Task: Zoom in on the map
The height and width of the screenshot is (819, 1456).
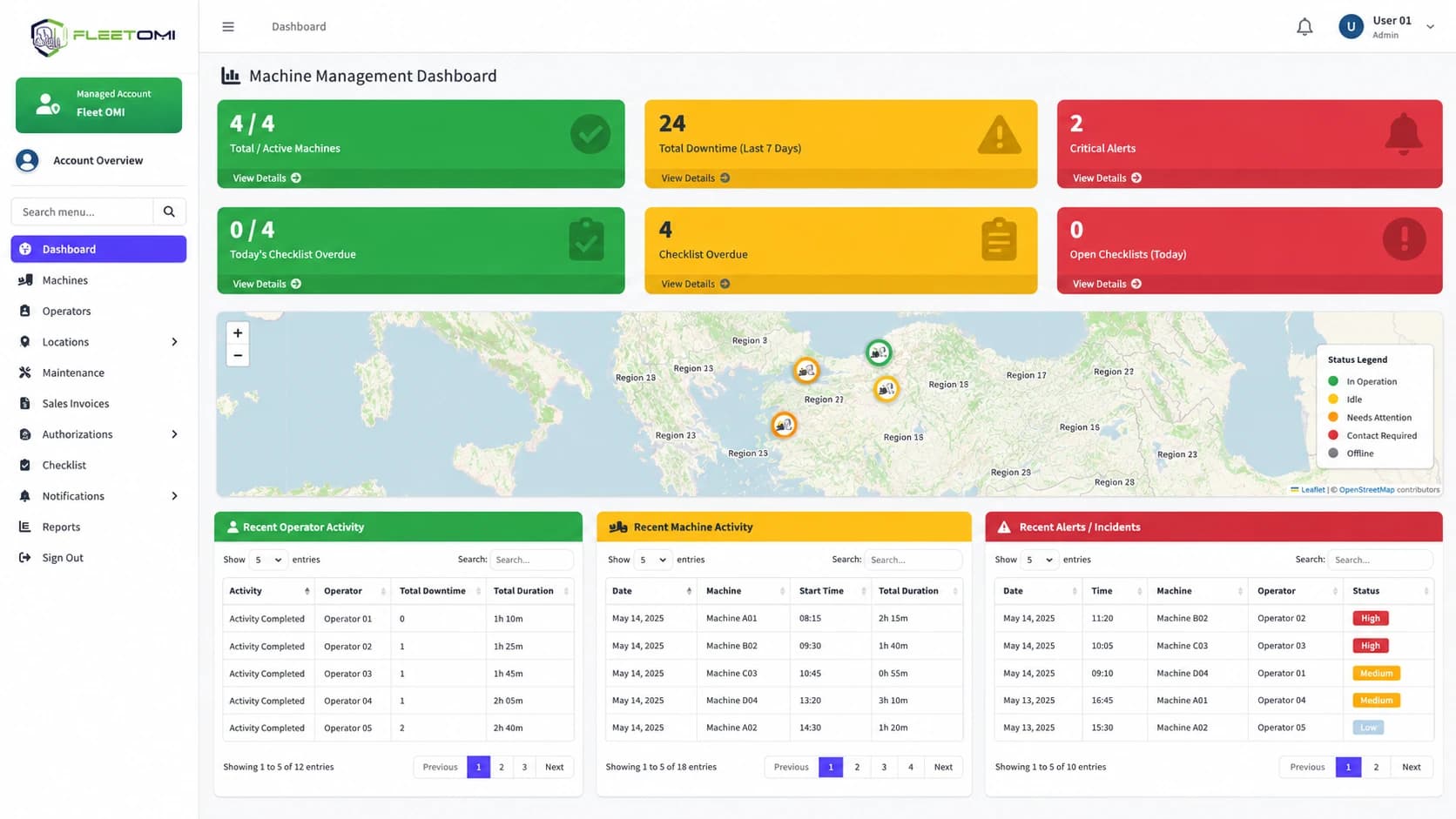Action: coord(238,333)
